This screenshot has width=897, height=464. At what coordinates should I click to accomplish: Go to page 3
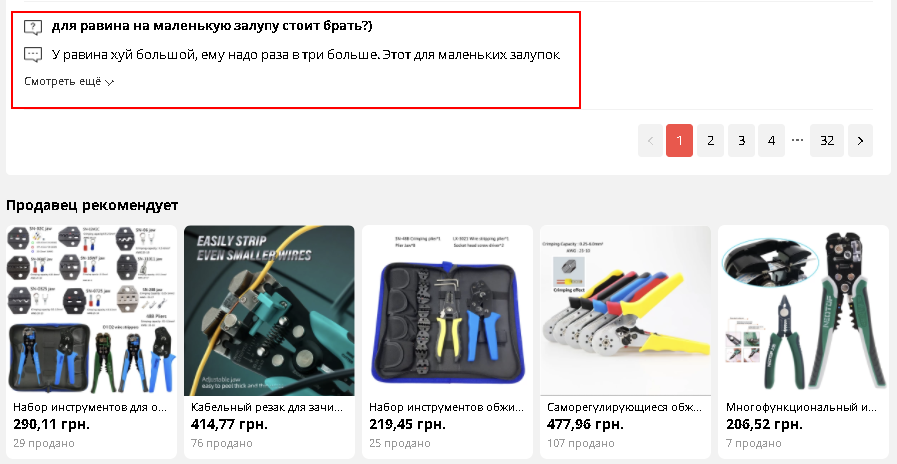[741, 141]
